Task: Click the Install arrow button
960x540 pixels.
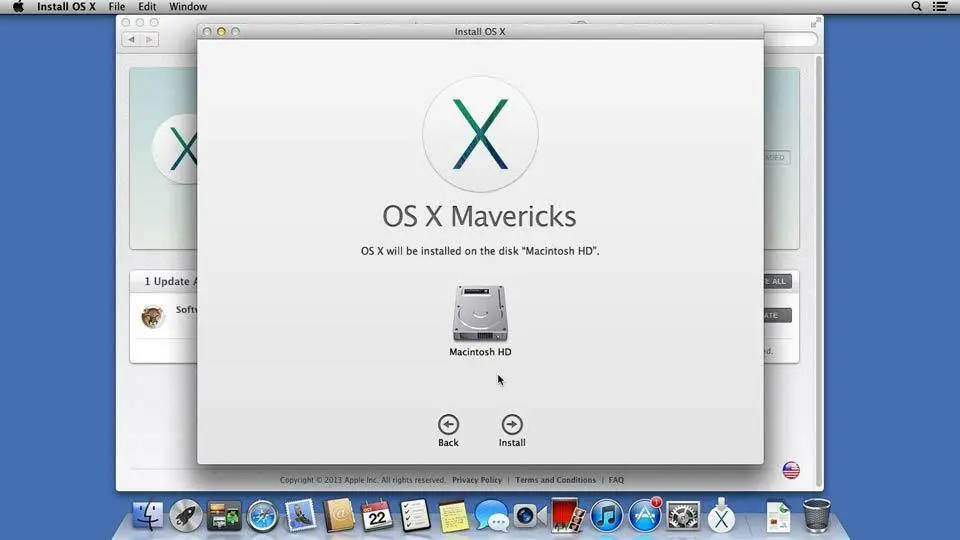Action: tap(512, 424)
